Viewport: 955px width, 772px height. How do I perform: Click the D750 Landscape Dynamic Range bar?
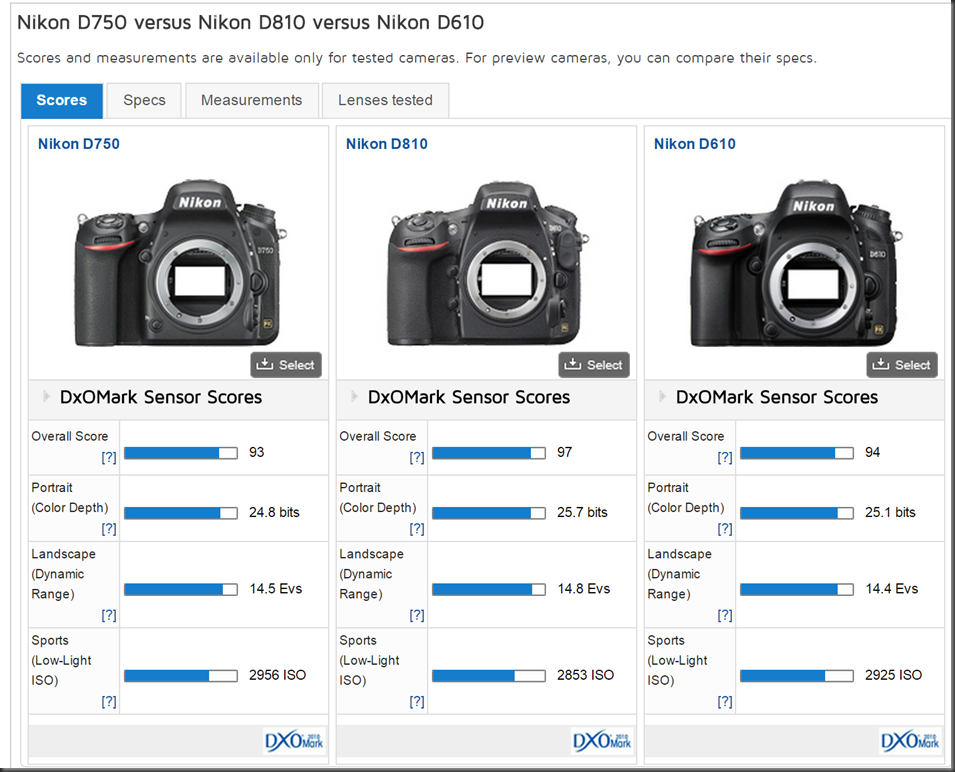point(181,589)
